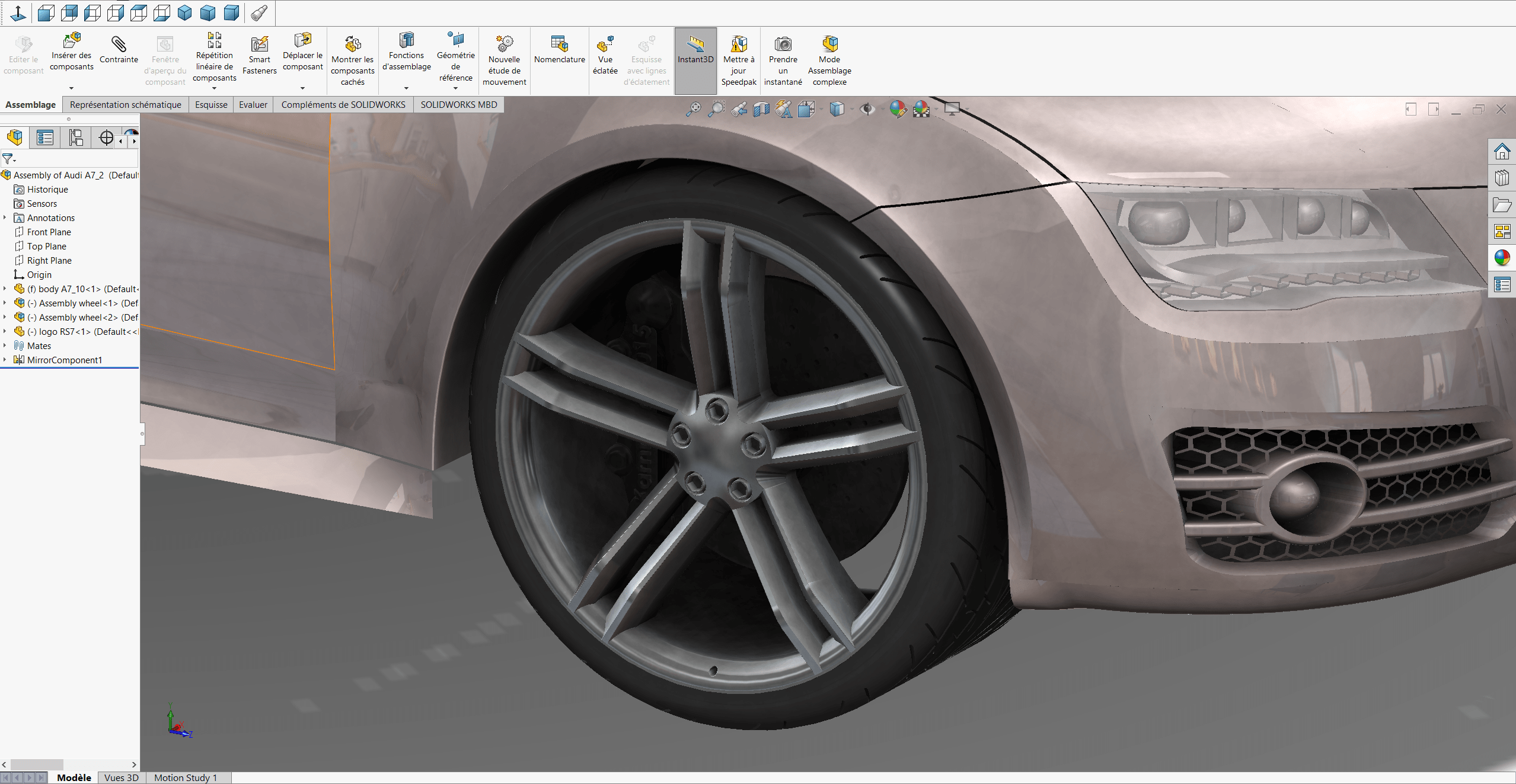Open Compléments de SOLIDWORKS tab

pyautogui.click(x=343, y=105)
